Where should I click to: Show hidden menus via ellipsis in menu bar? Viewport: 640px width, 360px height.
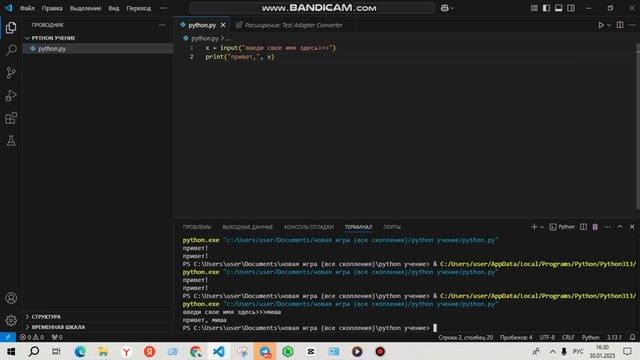(x=163, y=8)
